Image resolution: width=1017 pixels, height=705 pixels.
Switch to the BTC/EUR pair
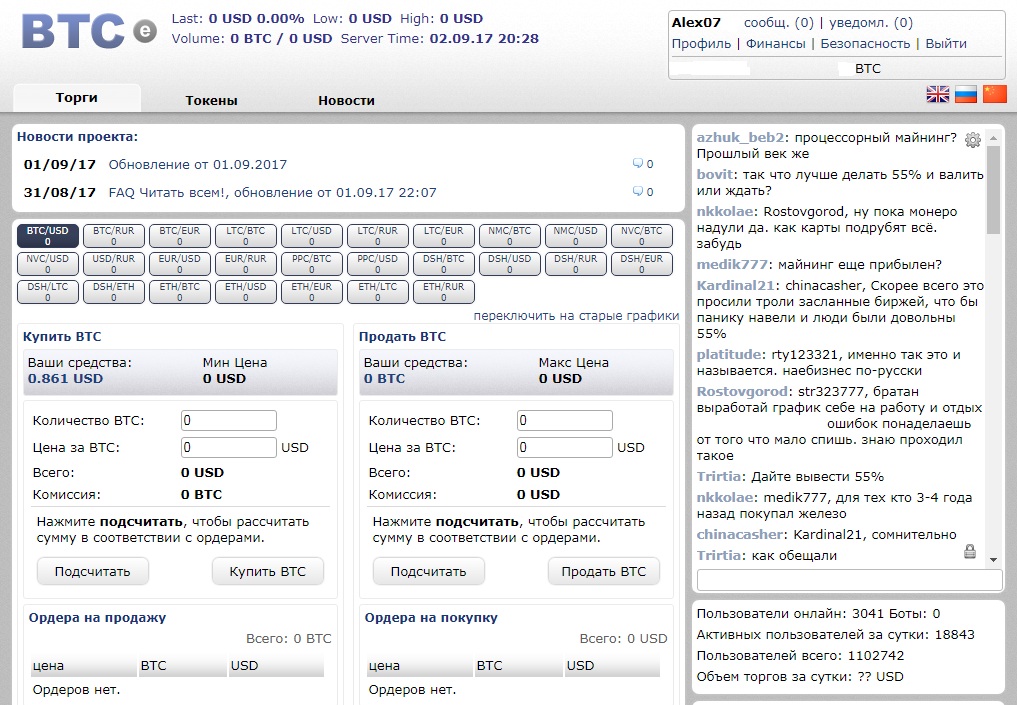pos(180,236)
